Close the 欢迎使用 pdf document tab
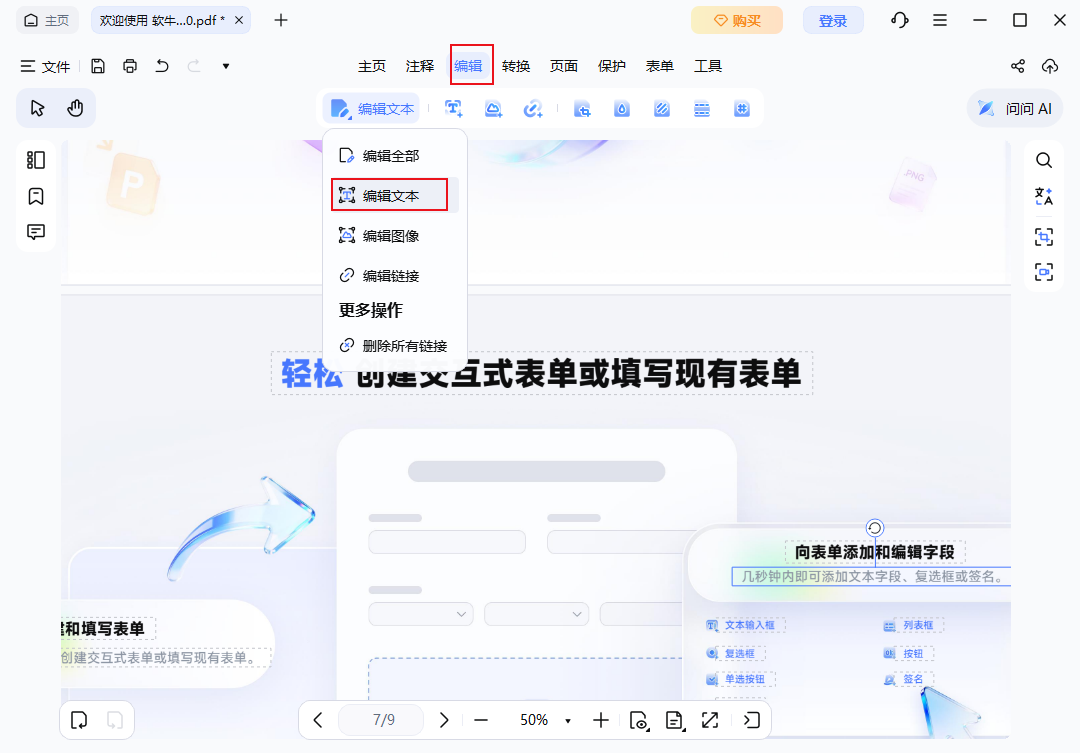This screenshot has height=753, width=1080. [x=239, y=21]
